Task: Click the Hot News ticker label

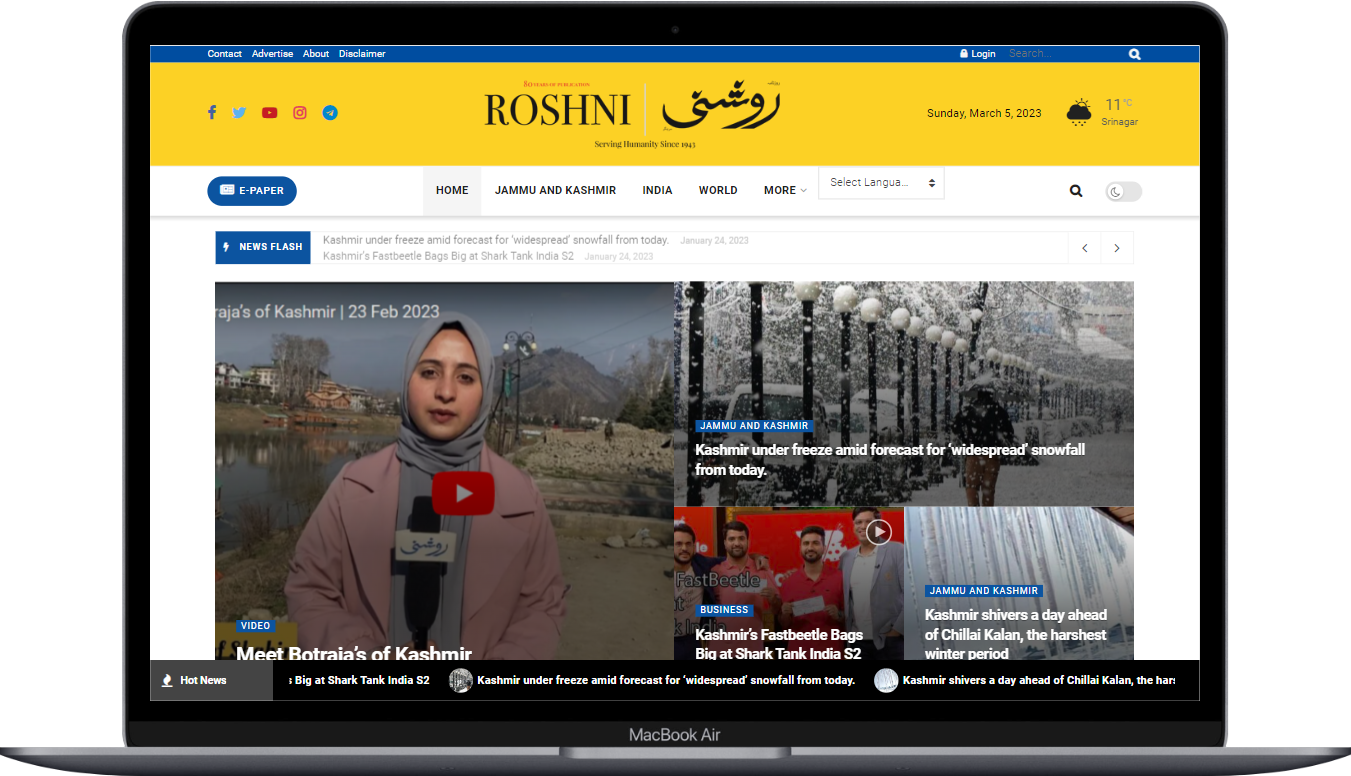Action: tap(211, 680)
